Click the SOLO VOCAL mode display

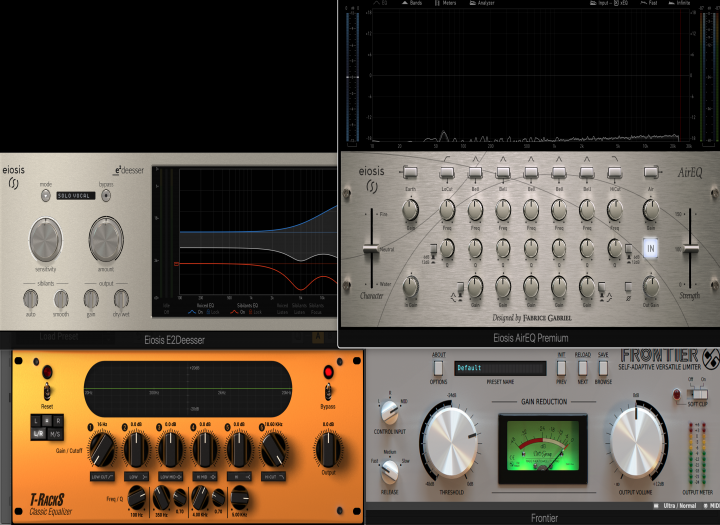[76, 196]
